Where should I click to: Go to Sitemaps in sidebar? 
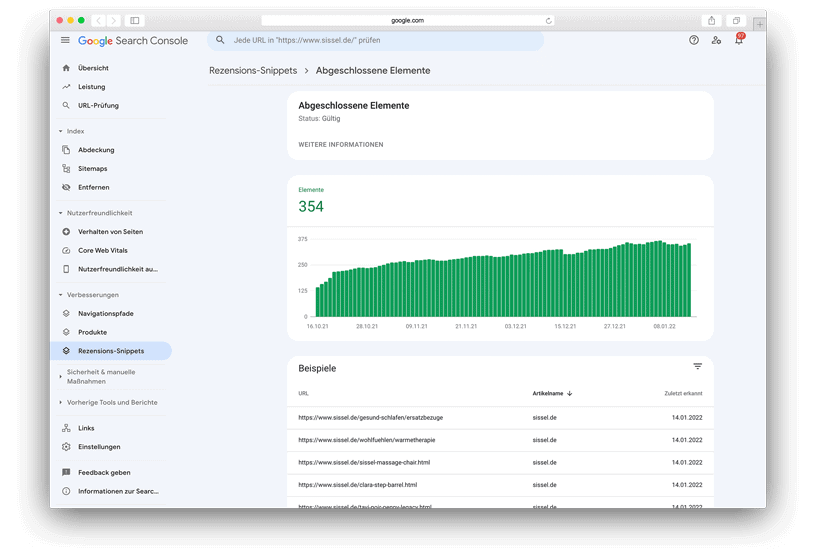(93, 169)
